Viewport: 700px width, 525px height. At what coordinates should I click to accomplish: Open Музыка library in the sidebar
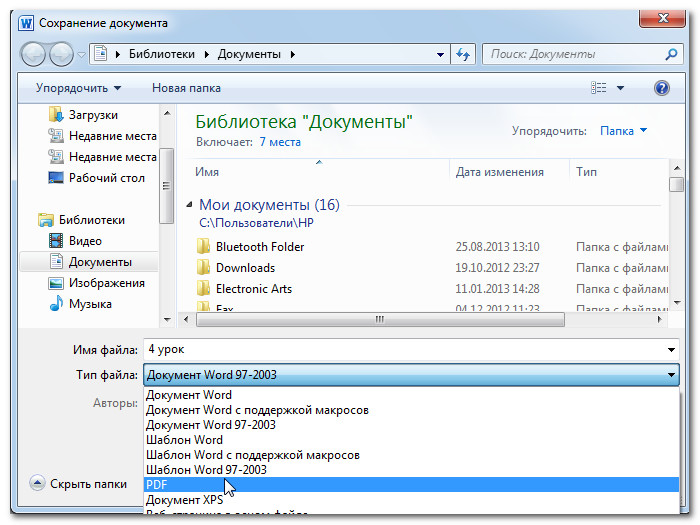tap(90, 304)
